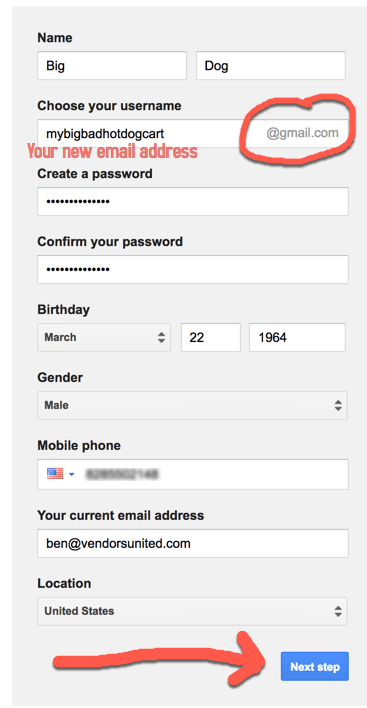Open the Location dropdown showing United States
367x708 pixels.
click(x=192, y=611)
